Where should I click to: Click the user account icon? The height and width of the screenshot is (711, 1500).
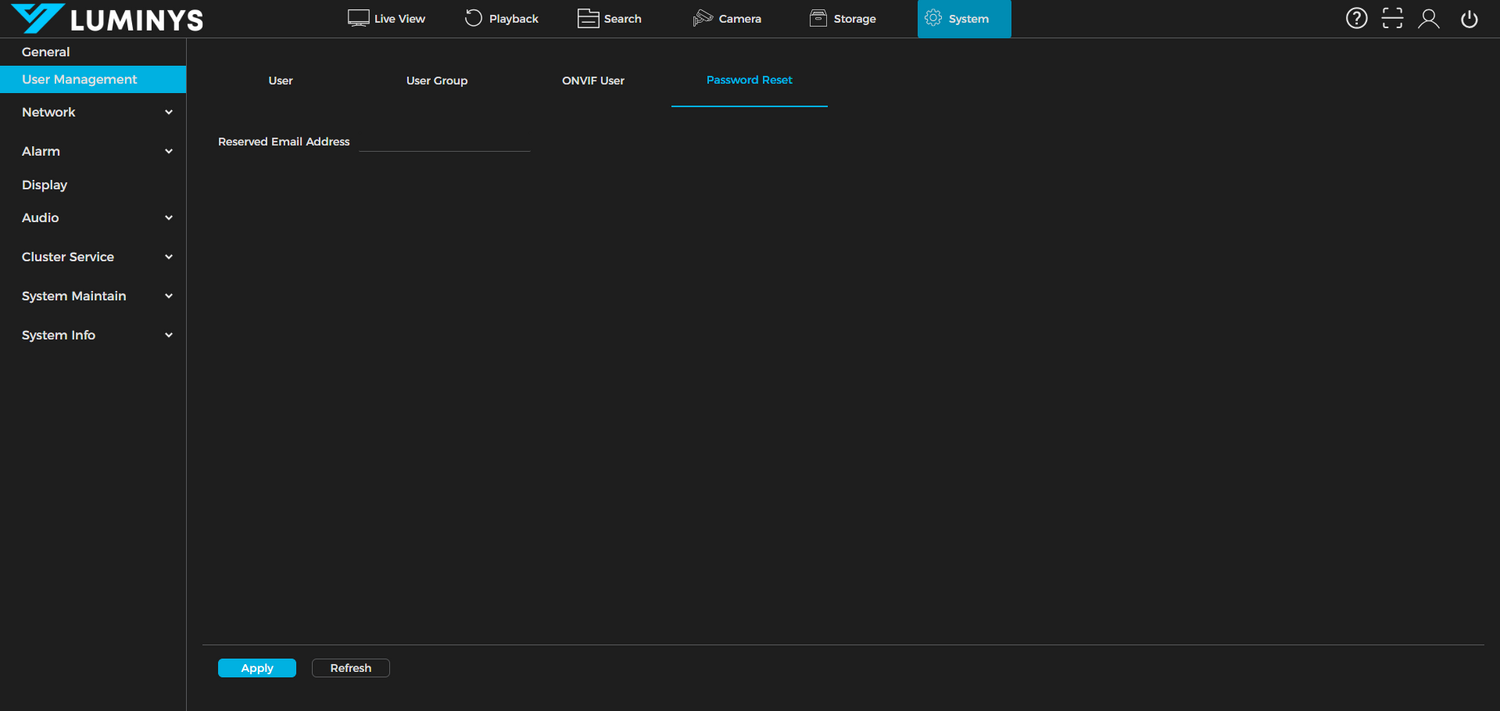[1428, 18]
